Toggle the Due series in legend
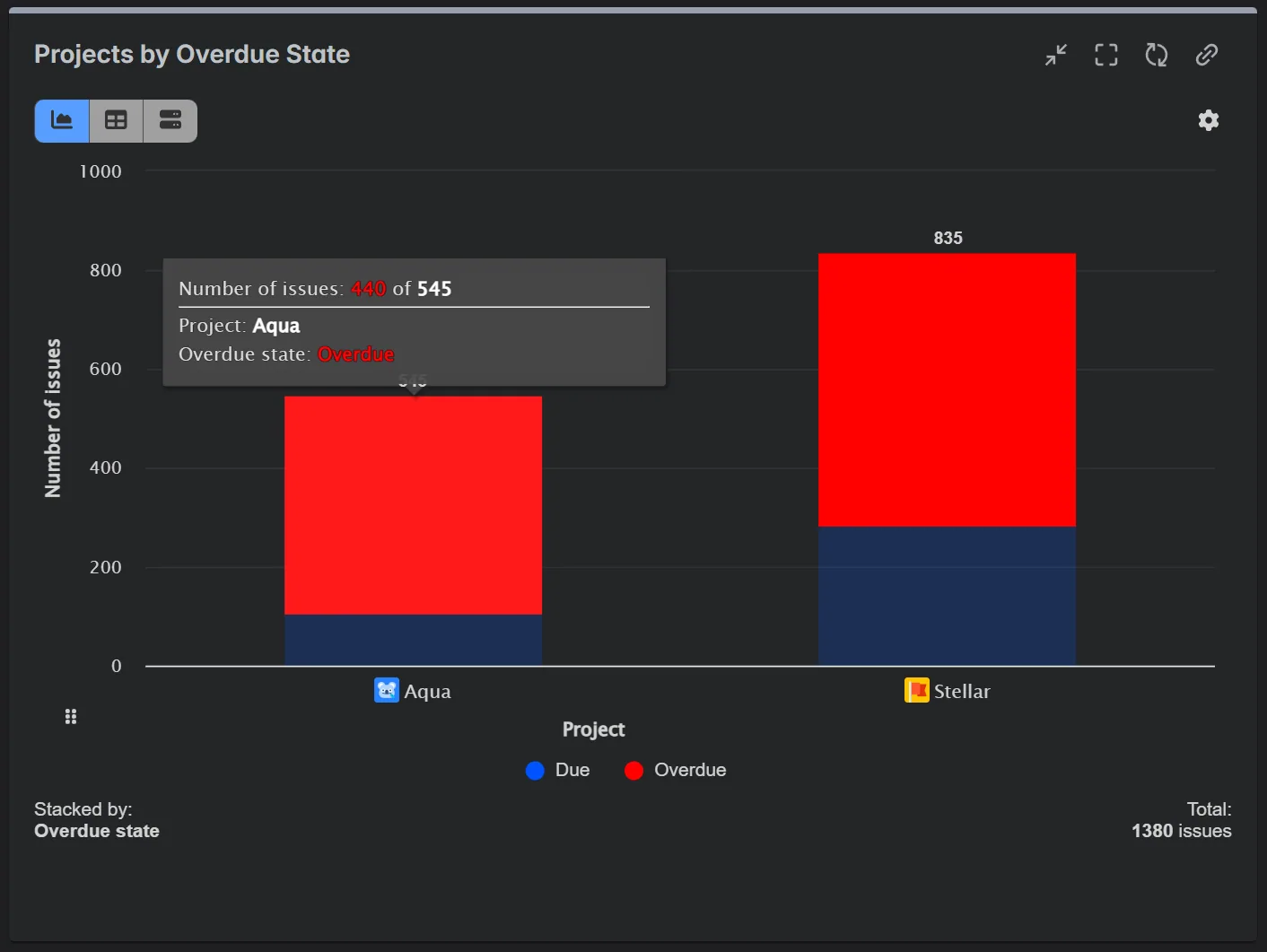The height and width of the screenshot is (952, 1267). (557, 770)
